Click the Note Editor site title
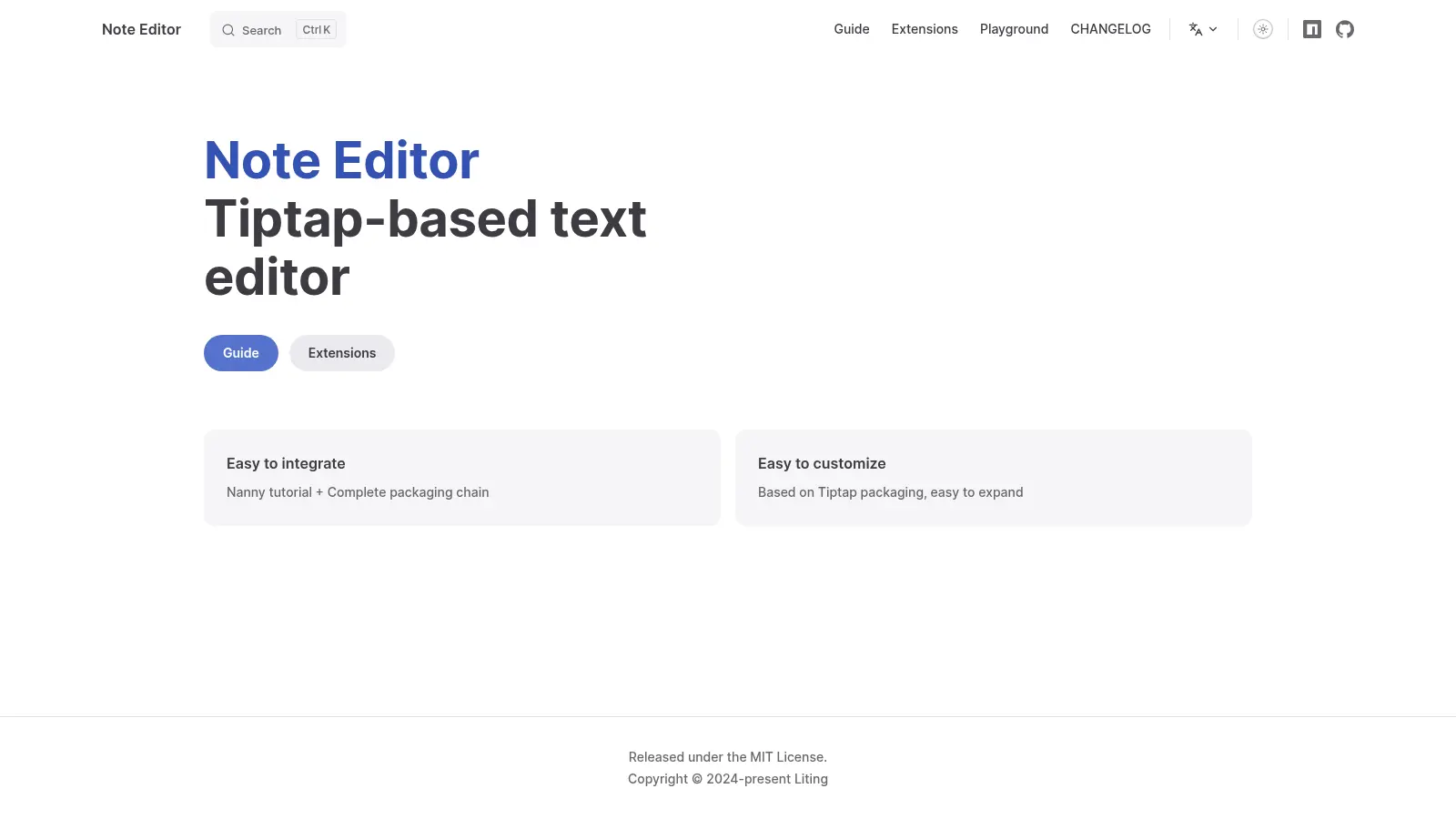 (x=141, y=29)
